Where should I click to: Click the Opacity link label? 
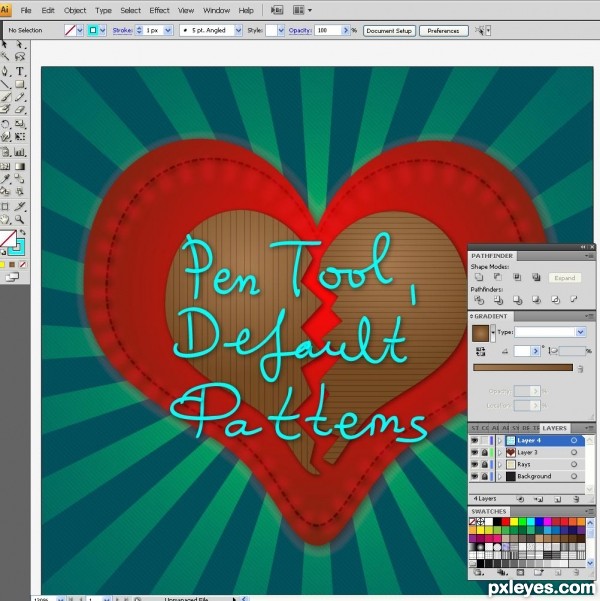point(299,30)
